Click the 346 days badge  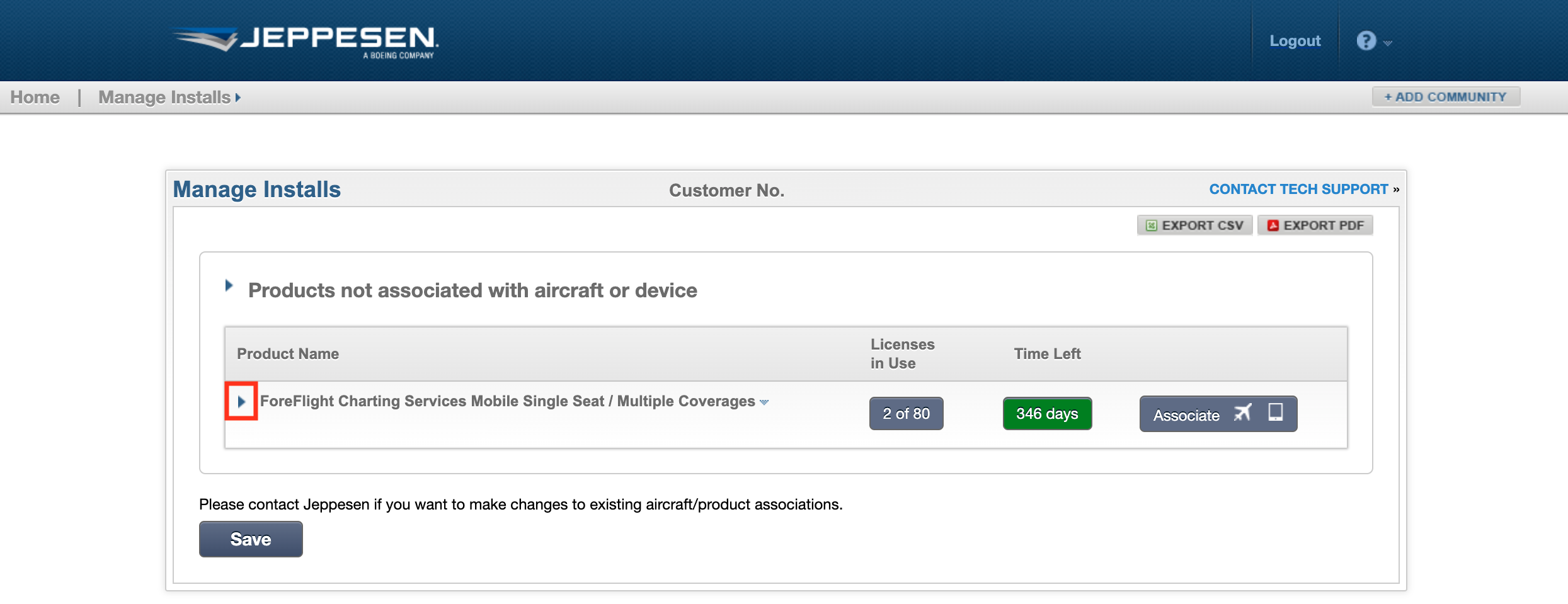click(1047, 414)
